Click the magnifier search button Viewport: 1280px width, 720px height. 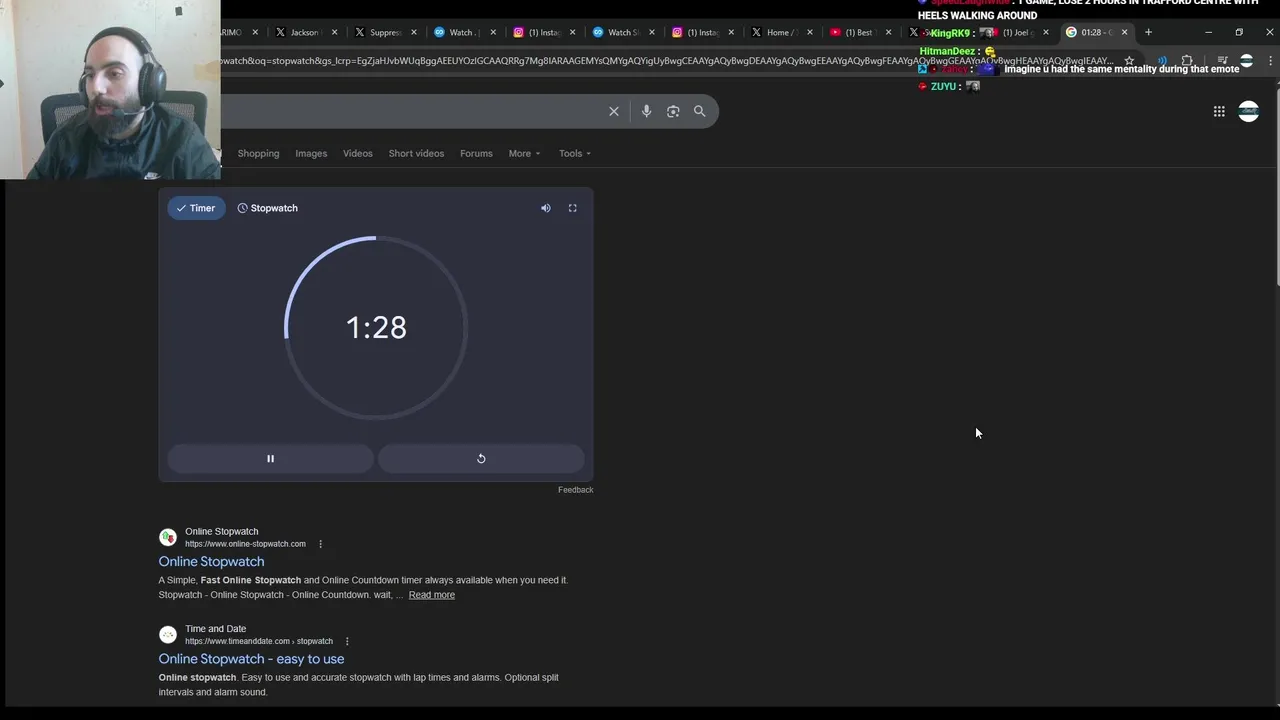pos(700,111)
